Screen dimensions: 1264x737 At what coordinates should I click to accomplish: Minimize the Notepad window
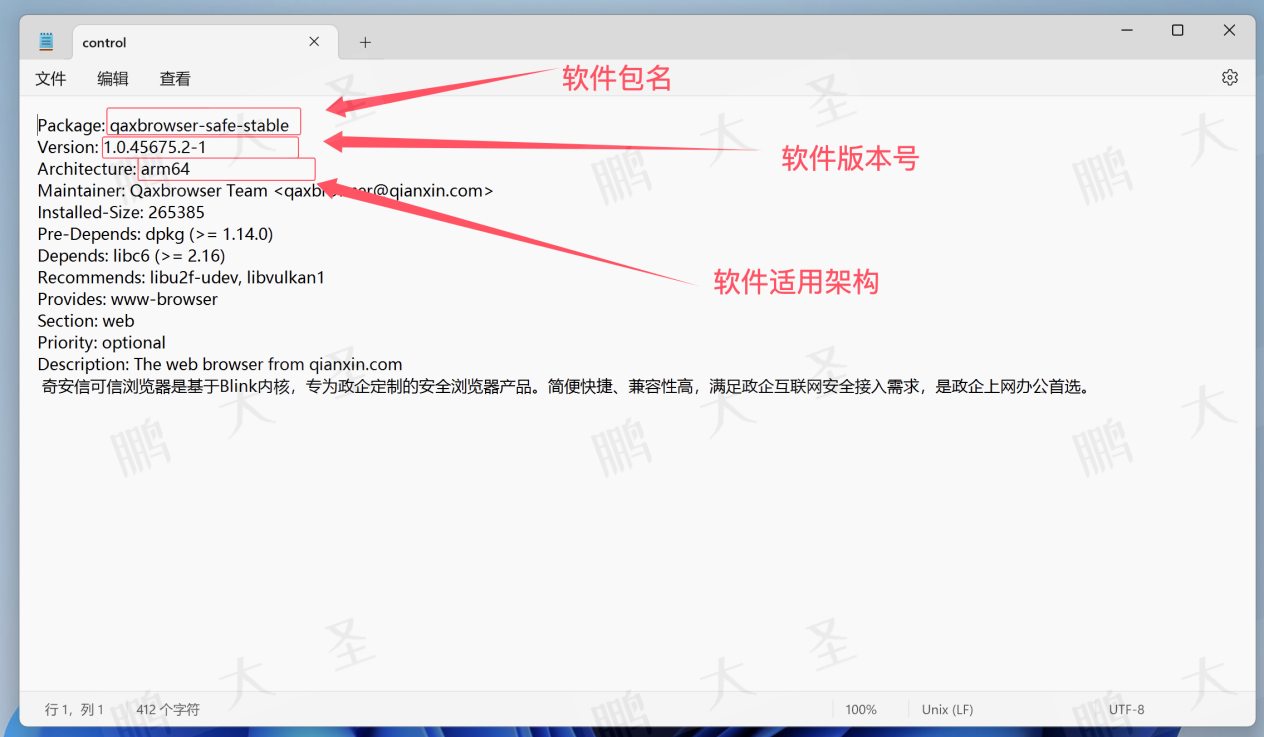(x=1126, y=31)
